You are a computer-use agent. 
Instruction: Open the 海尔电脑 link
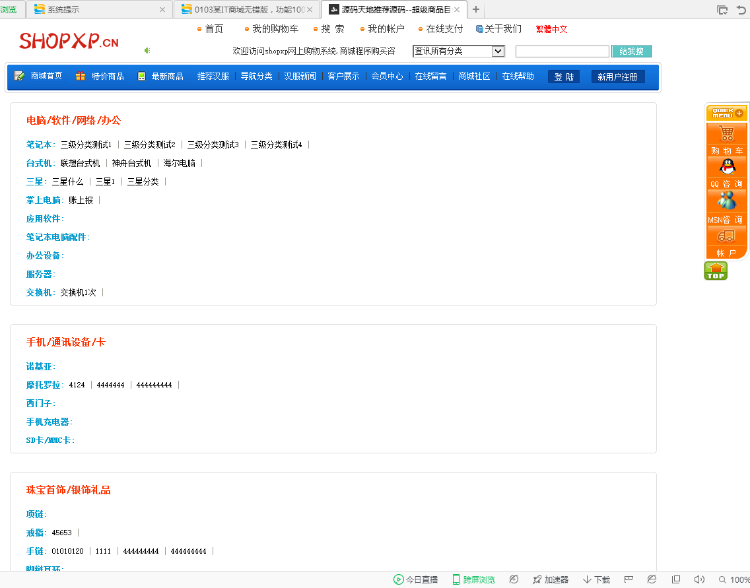pos(179,163)
